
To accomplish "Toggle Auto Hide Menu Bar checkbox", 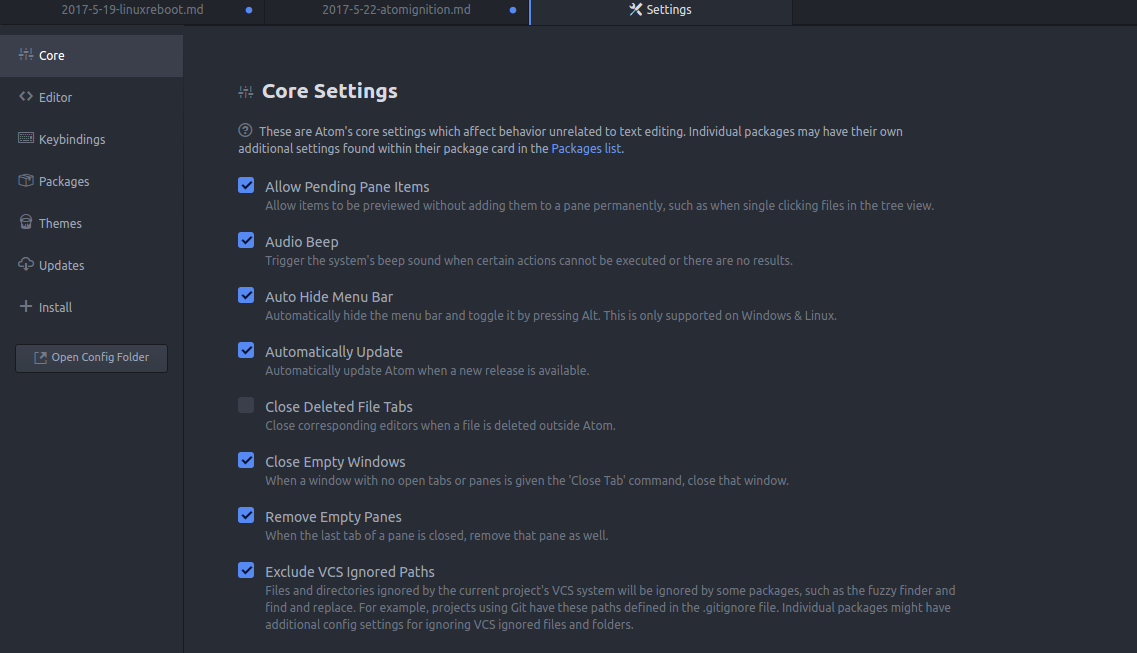I will pos(247,296).
